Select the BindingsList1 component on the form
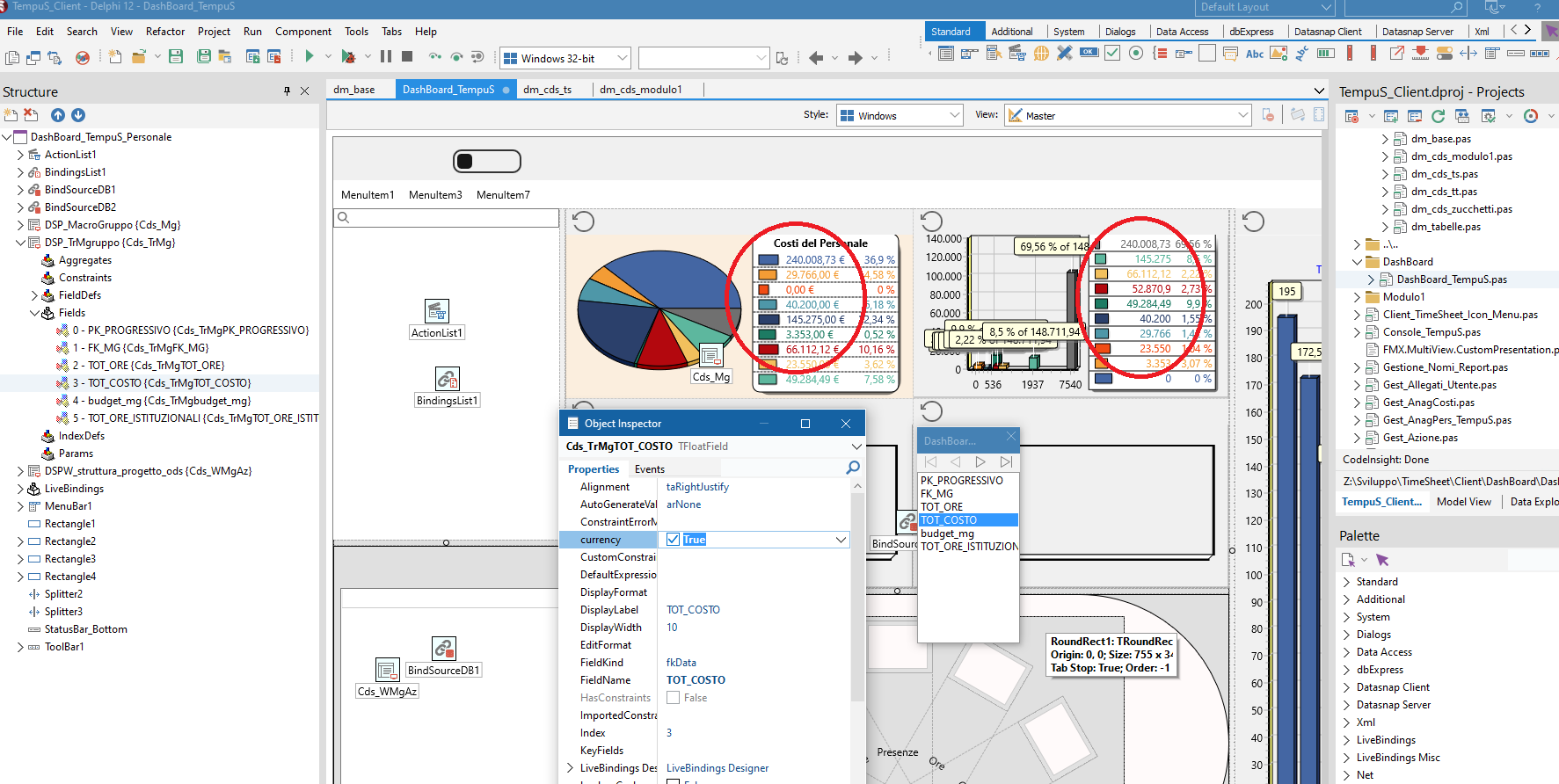Image resolution: width=1559 pixels, height=784 pixels. pyautogui.click(x=448, y=379)
